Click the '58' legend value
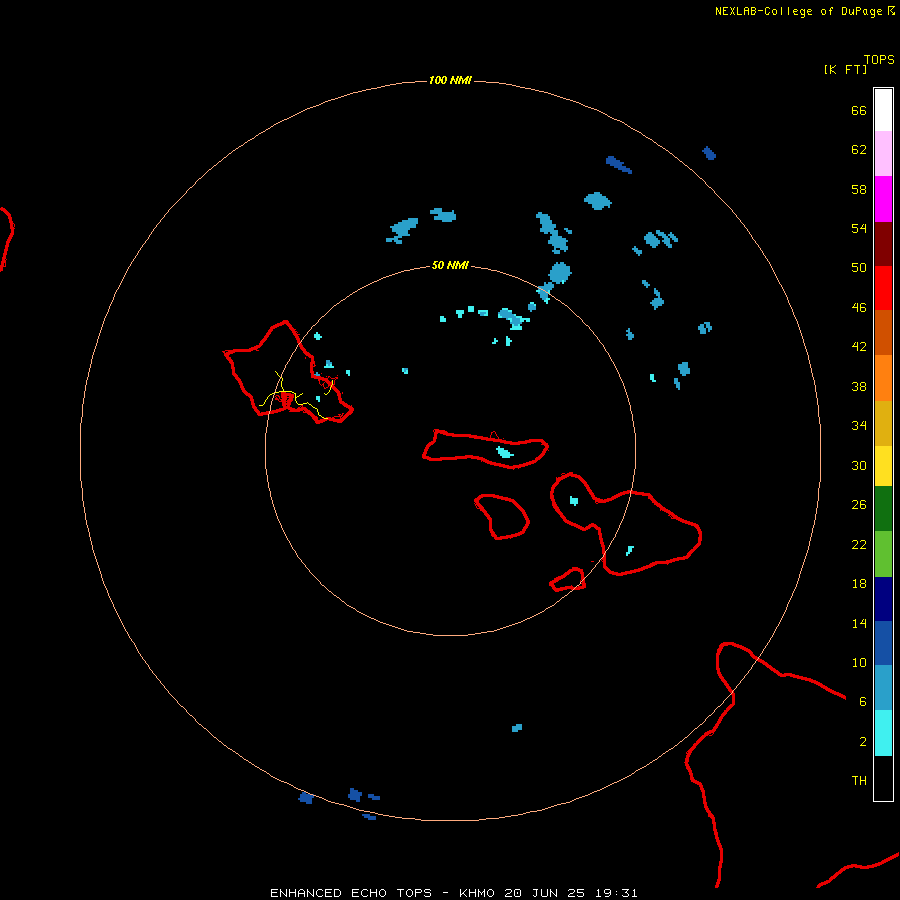This screenshot has height=900, width=900. click(x=859, y=189)
